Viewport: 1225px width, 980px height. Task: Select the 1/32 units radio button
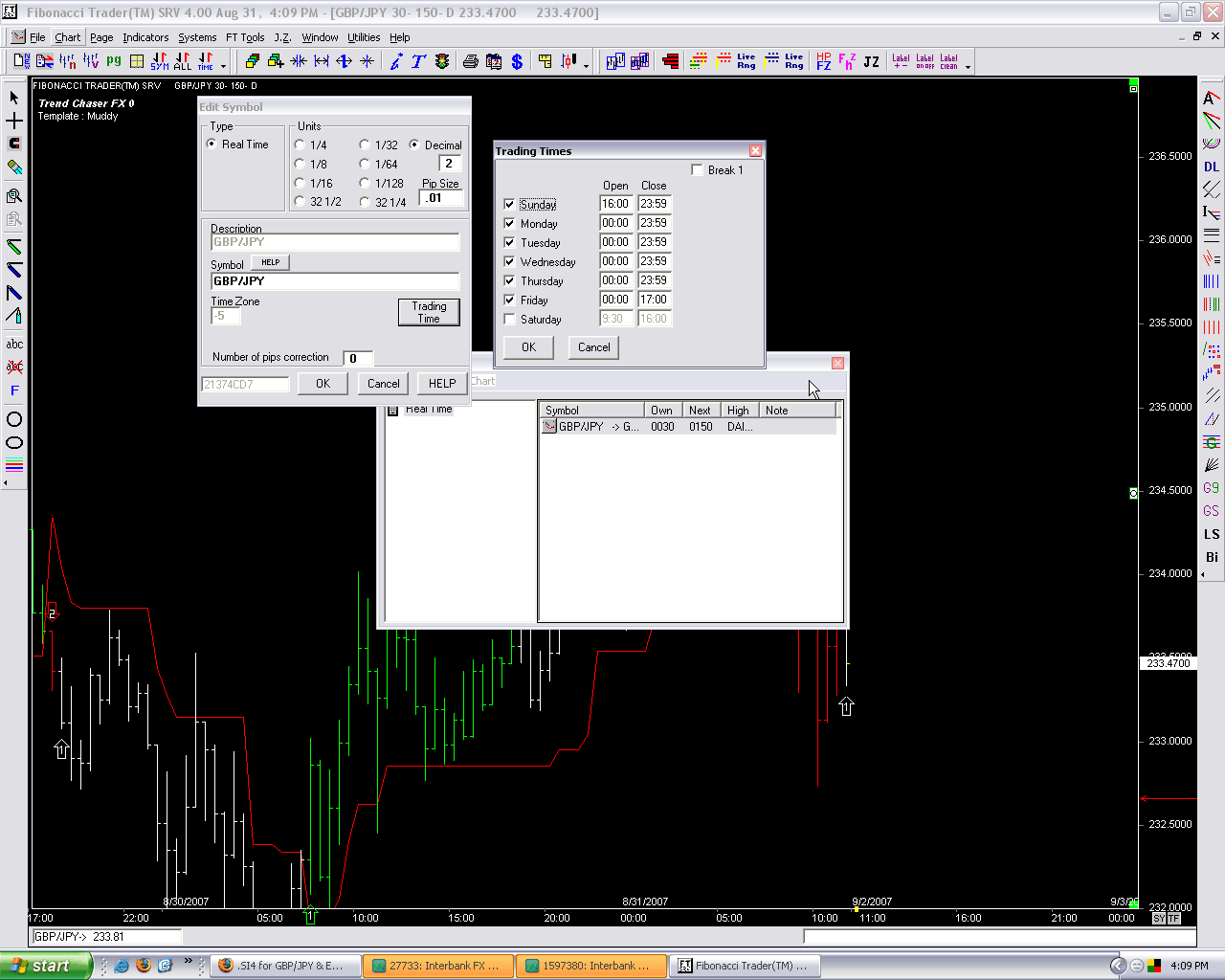click(365, 145)
